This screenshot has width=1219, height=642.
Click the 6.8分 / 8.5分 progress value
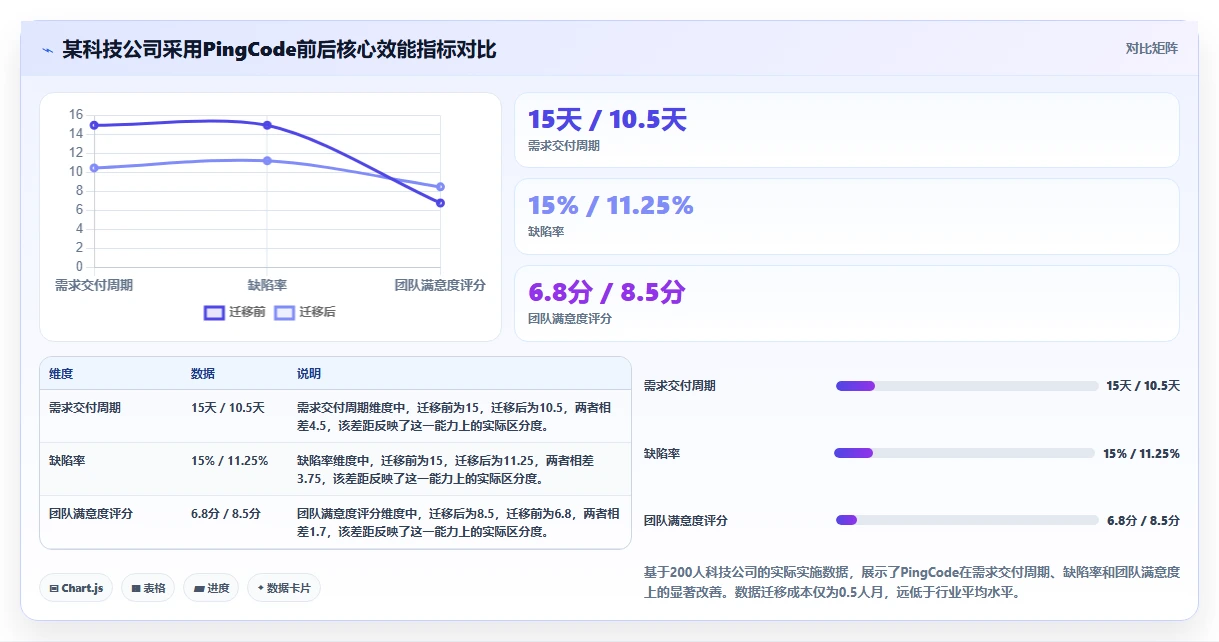[x=1143, y=521]
